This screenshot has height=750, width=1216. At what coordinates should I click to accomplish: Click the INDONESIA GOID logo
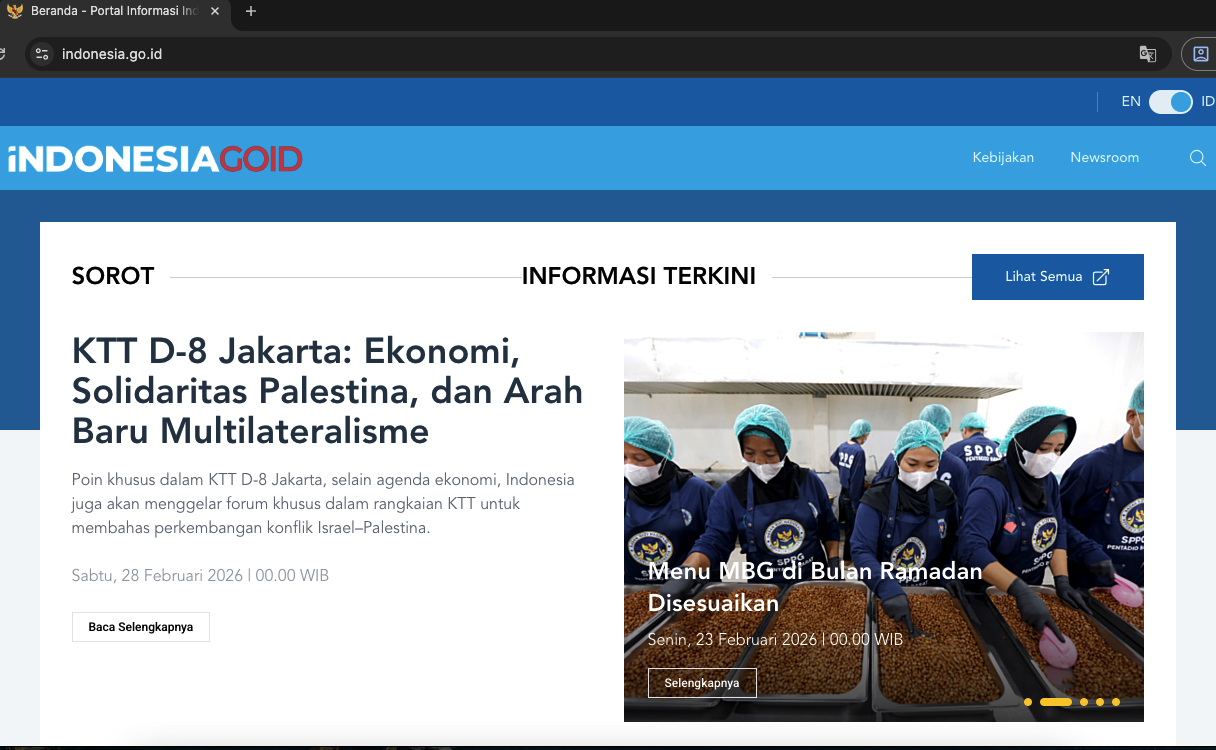pos(155,158)
